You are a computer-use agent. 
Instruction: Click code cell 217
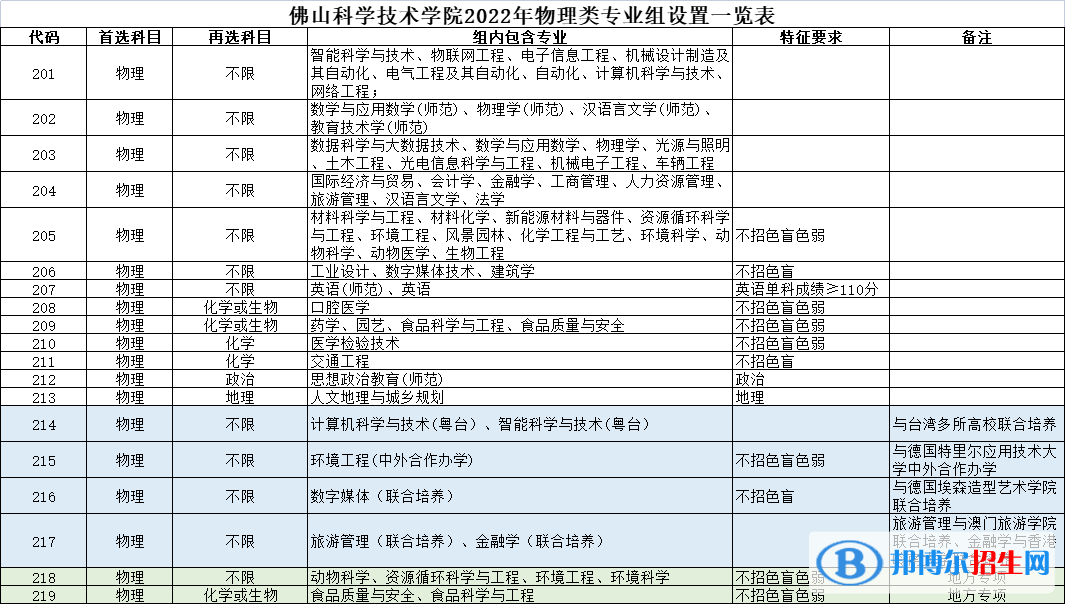point(43,541)
